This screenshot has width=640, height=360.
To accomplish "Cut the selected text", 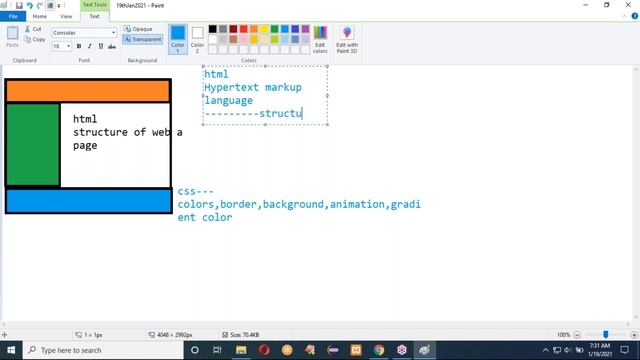I will (x=34, y=29).
